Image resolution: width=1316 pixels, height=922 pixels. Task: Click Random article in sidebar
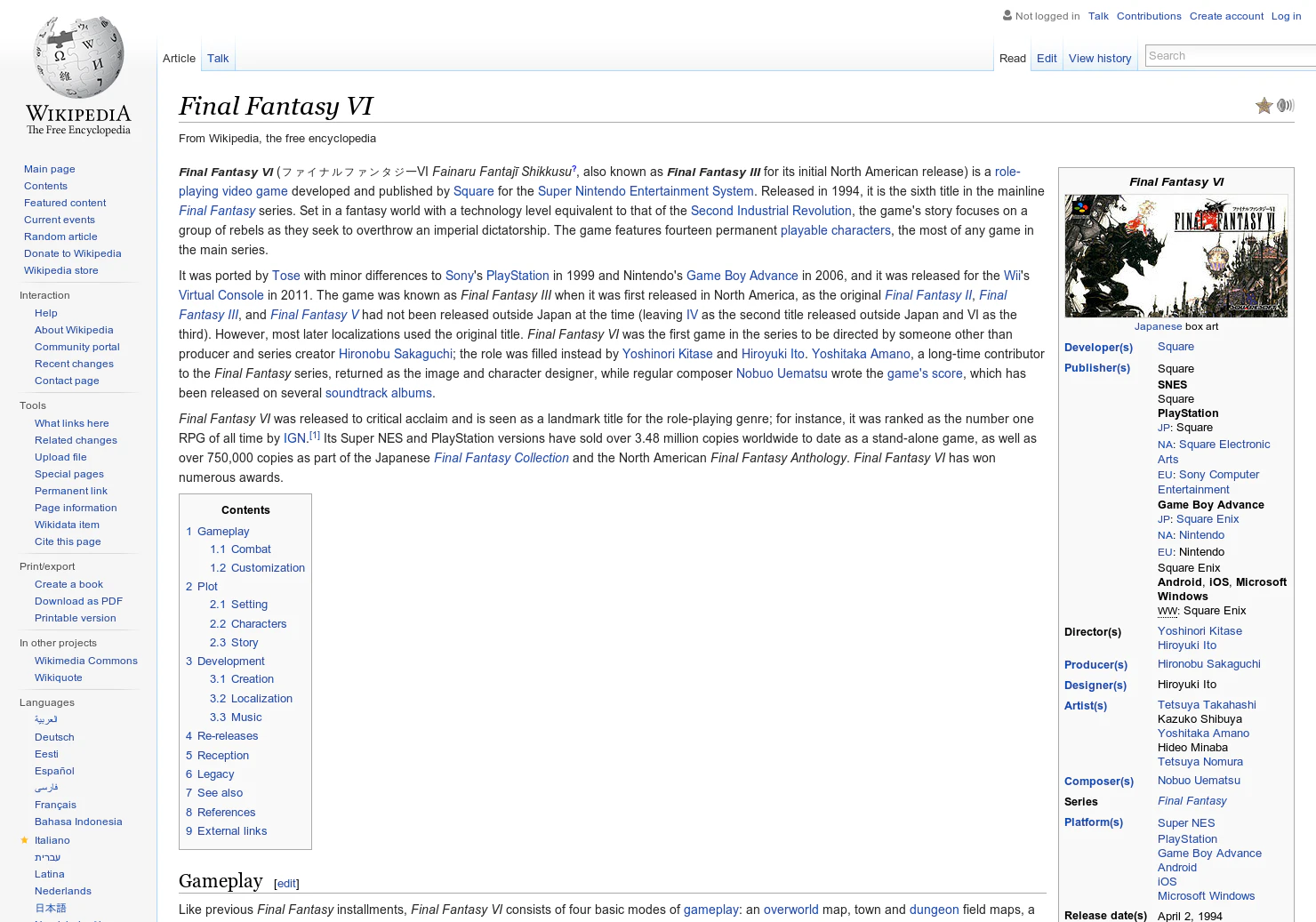tap(60, 237)
